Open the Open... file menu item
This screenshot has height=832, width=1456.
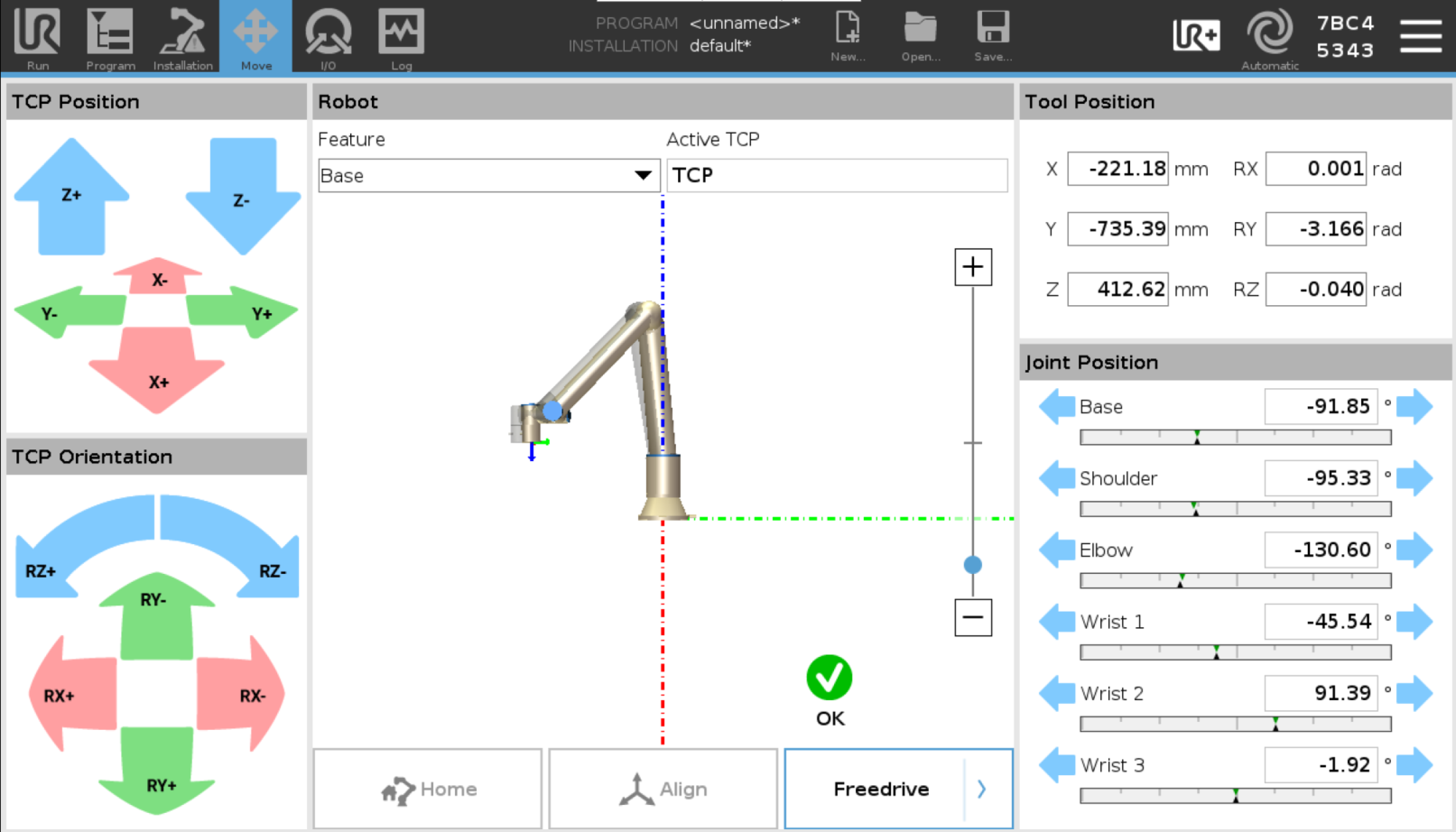coord(920,36)
